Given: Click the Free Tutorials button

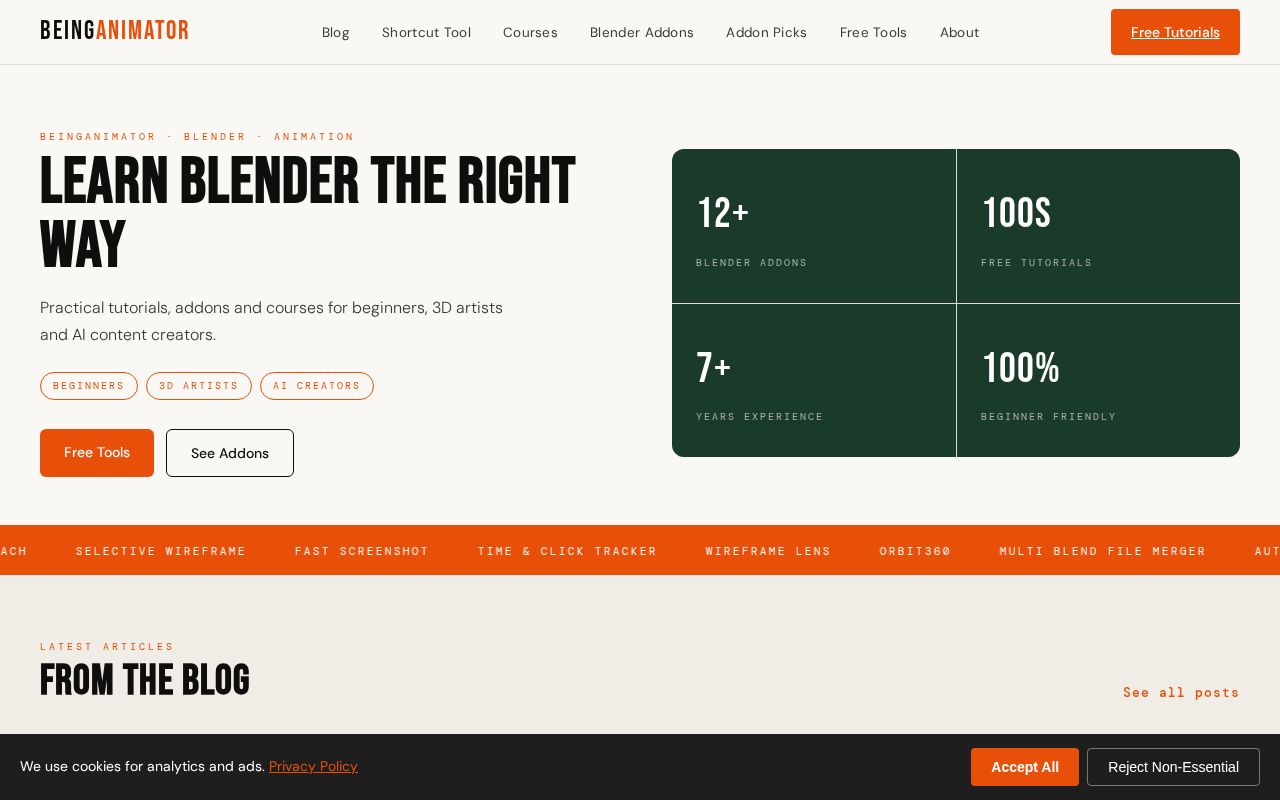Looking at the screenshot, I should pos(1175,32).
